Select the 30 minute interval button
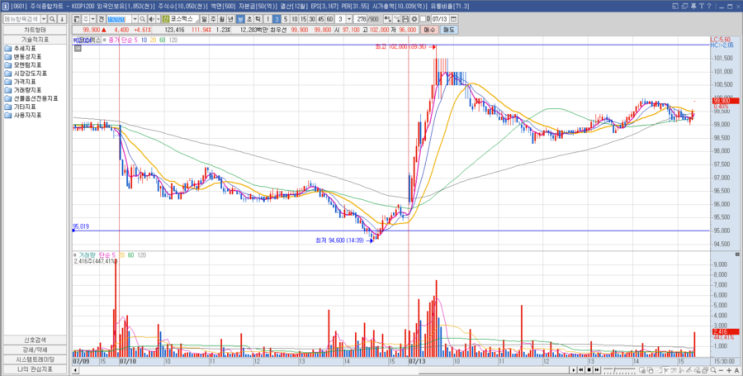The height and width of the screenshot is (376, 743). click(x=312, y=19)
